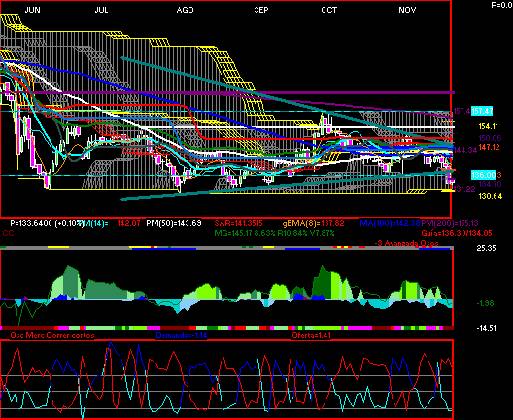
Task: Click the SAR=141.35 indicator readout
Action: pos(238,223)
